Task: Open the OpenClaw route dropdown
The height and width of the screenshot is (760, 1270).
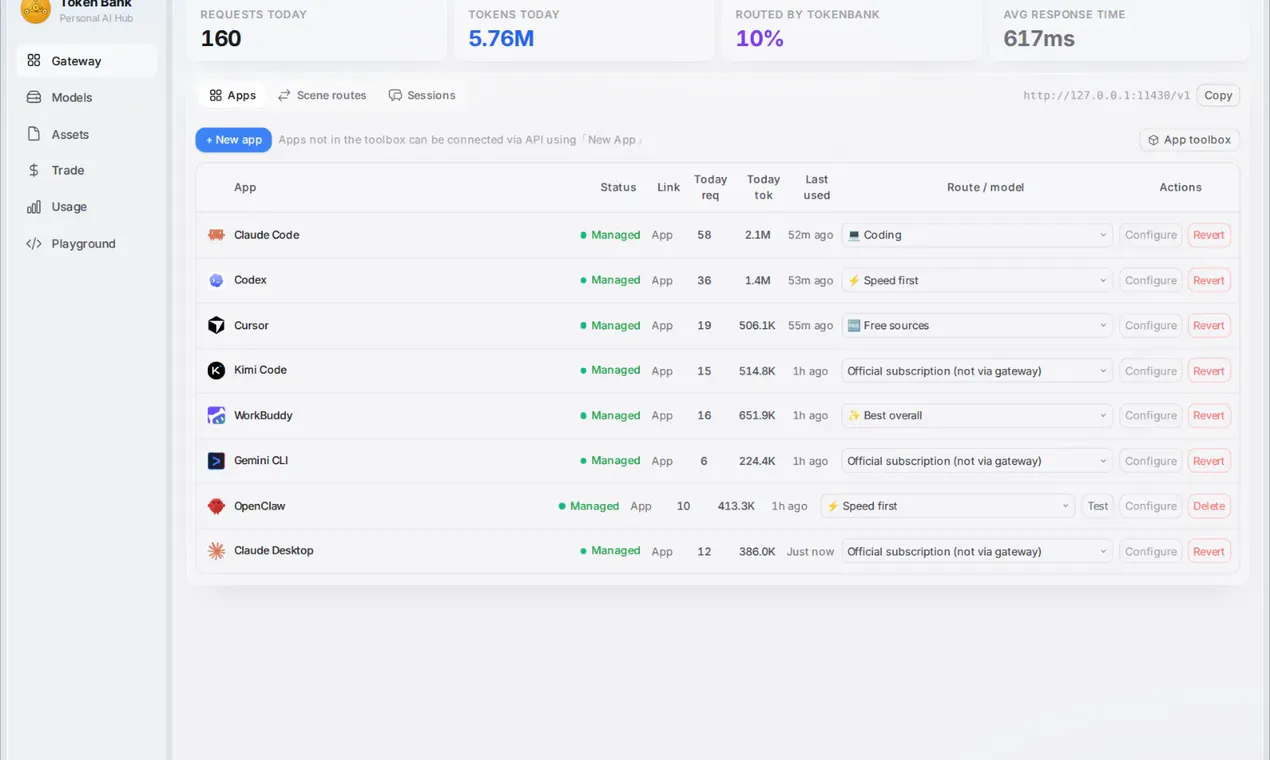Action: 948,506
